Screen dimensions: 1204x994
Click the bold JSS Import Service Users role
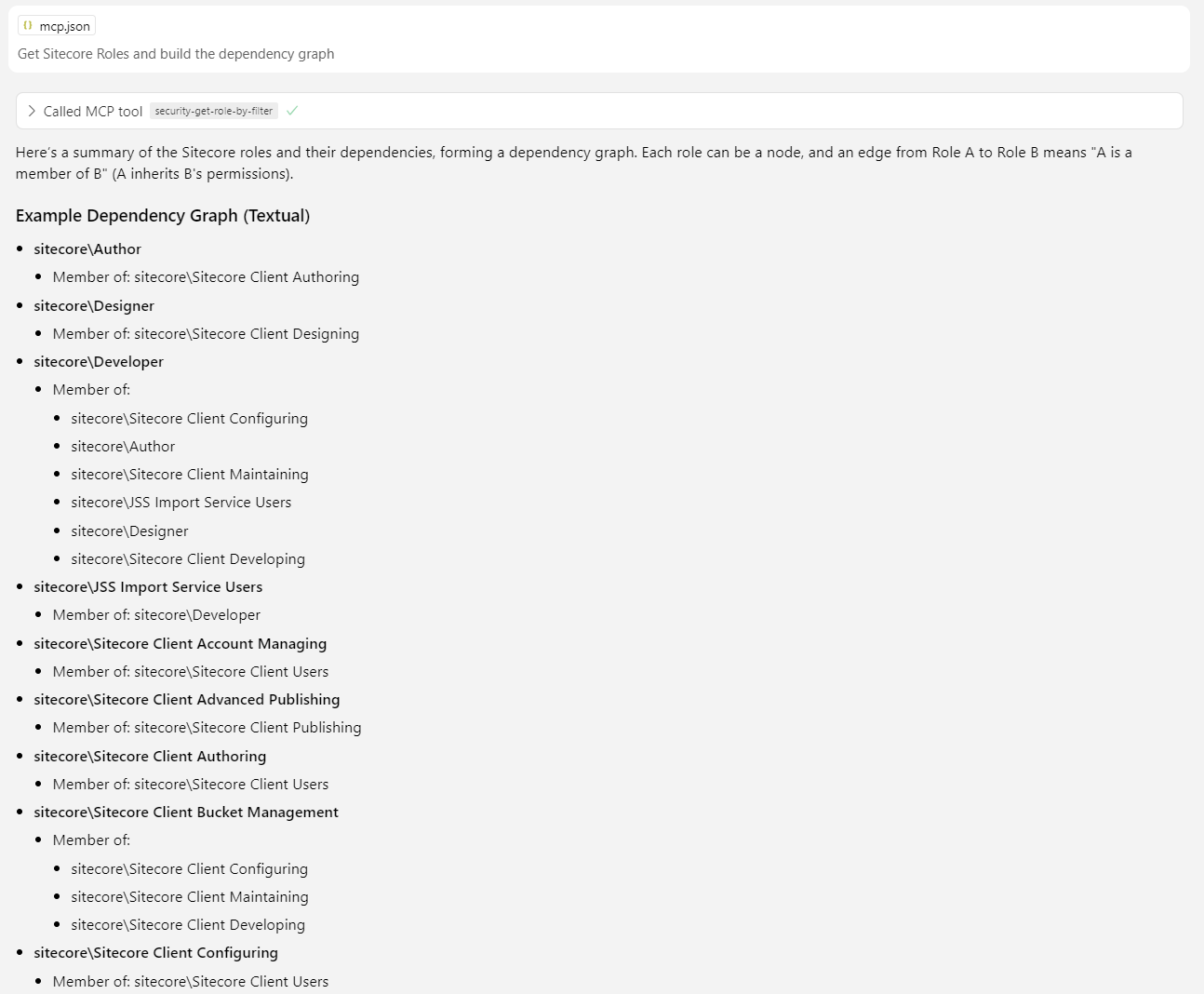point(148,587)
